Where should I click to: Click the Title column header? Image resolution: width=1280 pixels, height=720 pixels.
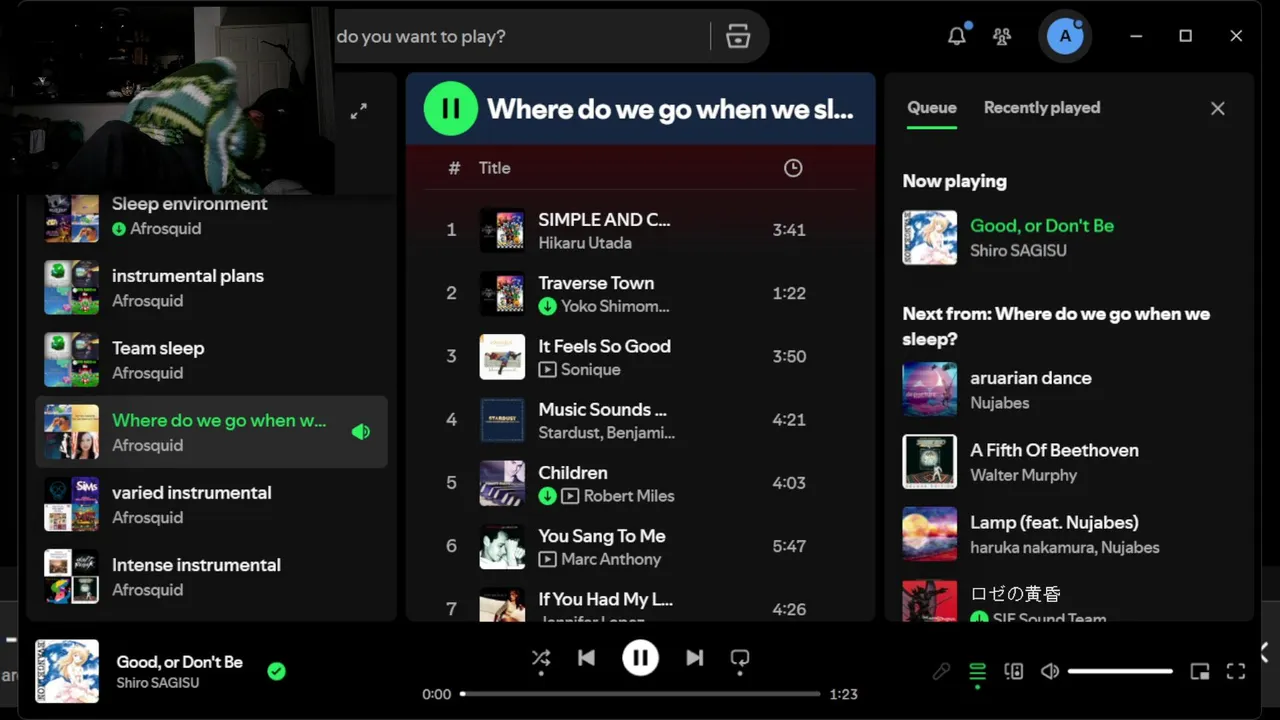[494, 168]
